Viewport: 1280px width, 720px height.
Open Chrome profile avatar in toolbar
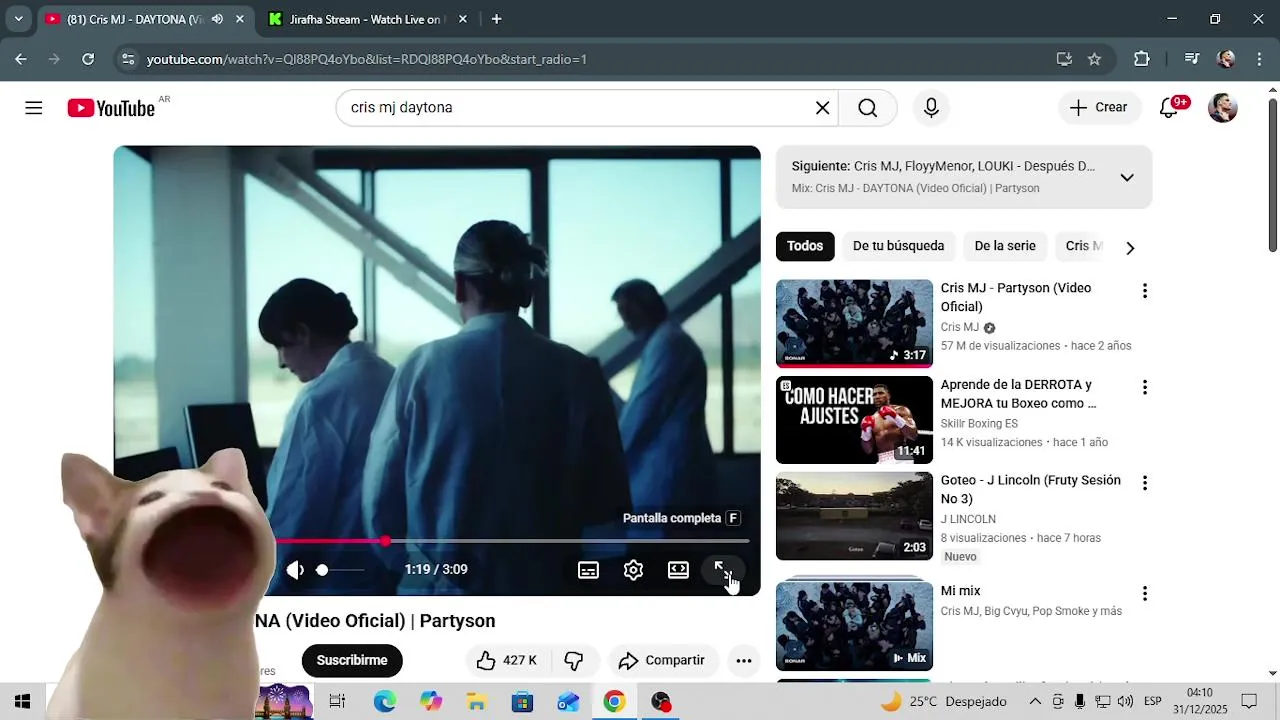pos(1226,59)
